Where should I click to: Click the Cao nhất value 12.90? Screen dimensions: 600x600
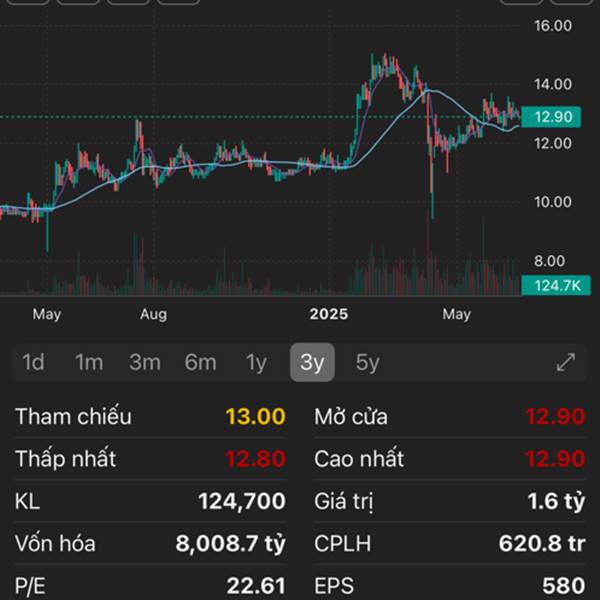555,458
